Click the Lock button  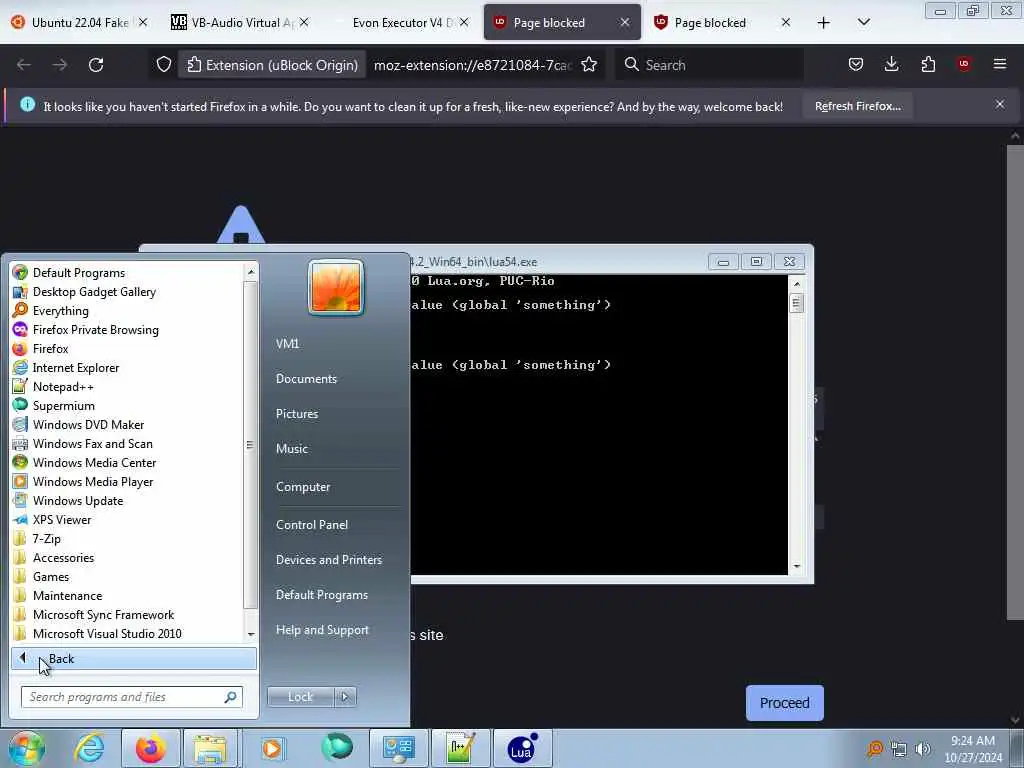[x=300, y=697]
